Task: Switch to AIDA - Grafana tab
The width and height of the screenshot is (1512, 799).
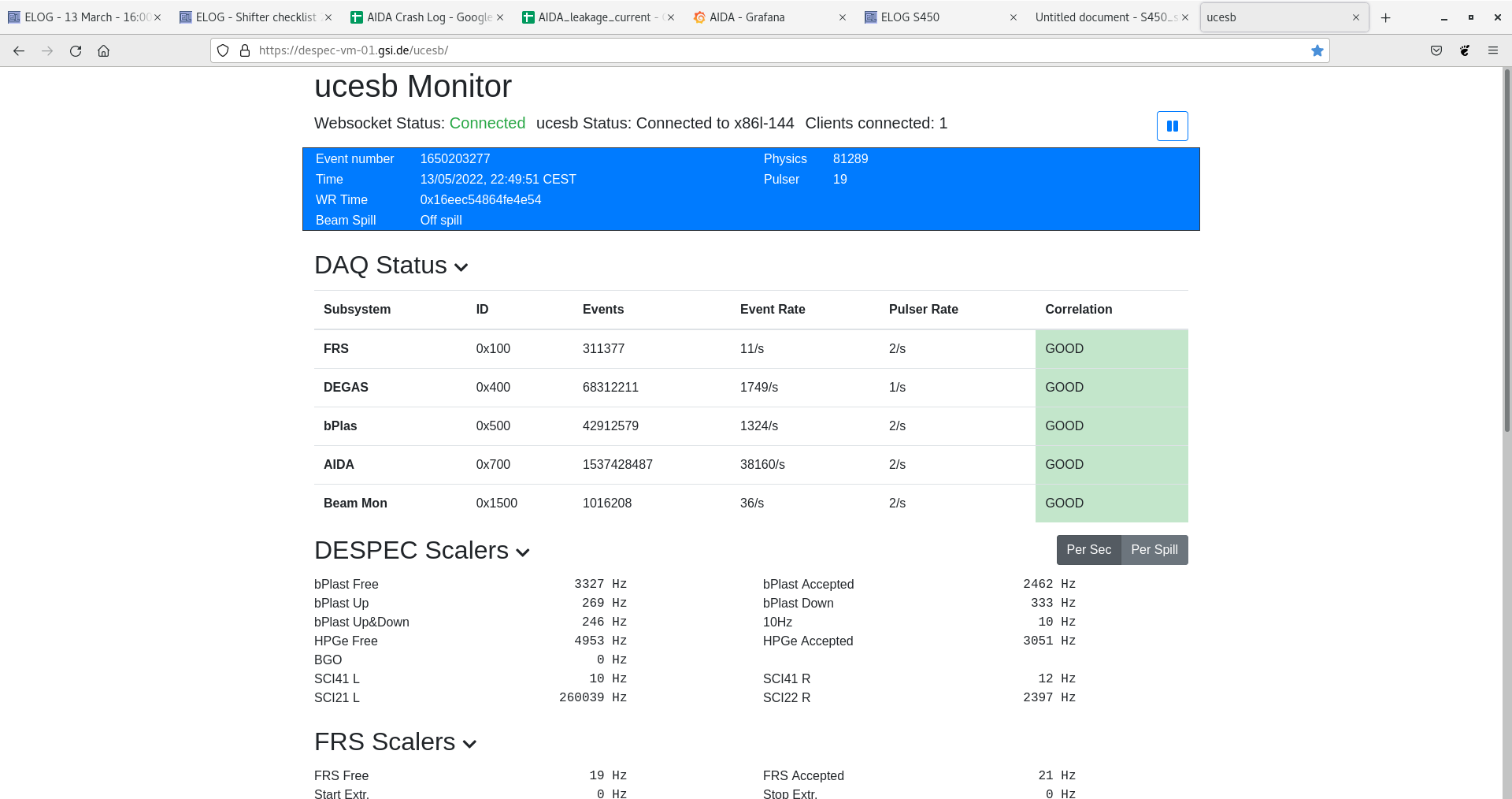Action: tap(747, 17)
